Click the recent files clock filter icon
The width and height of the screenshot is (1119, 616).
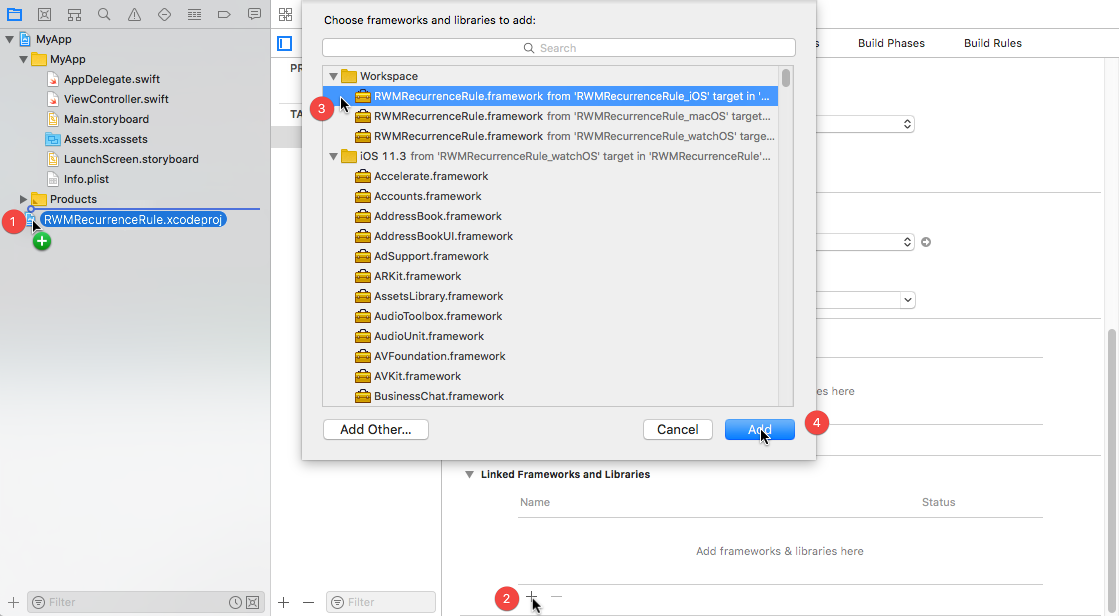point(235,602)
